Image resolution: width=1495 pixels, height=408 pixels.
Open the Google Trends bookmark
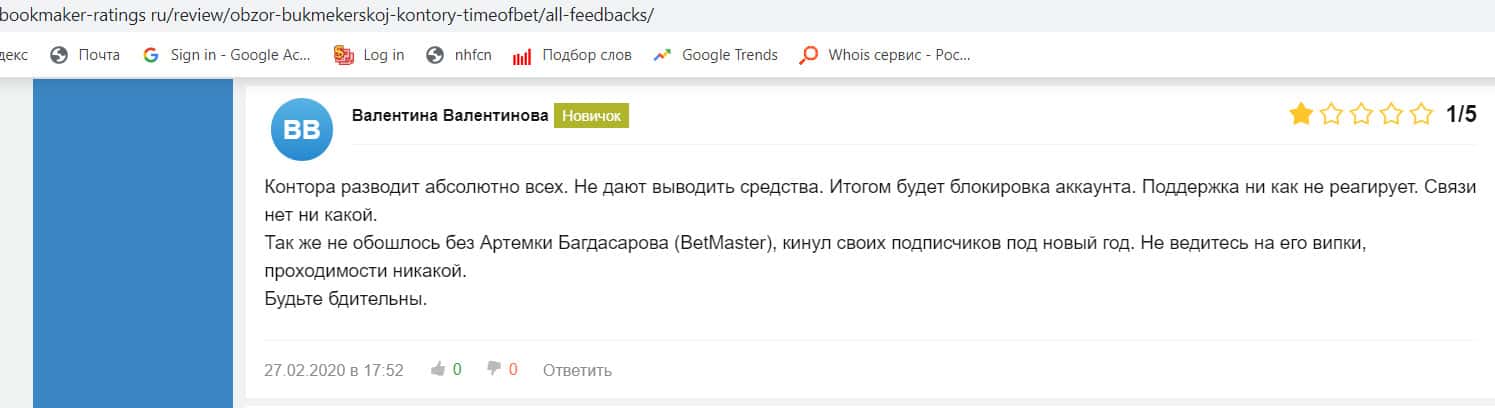716,55
